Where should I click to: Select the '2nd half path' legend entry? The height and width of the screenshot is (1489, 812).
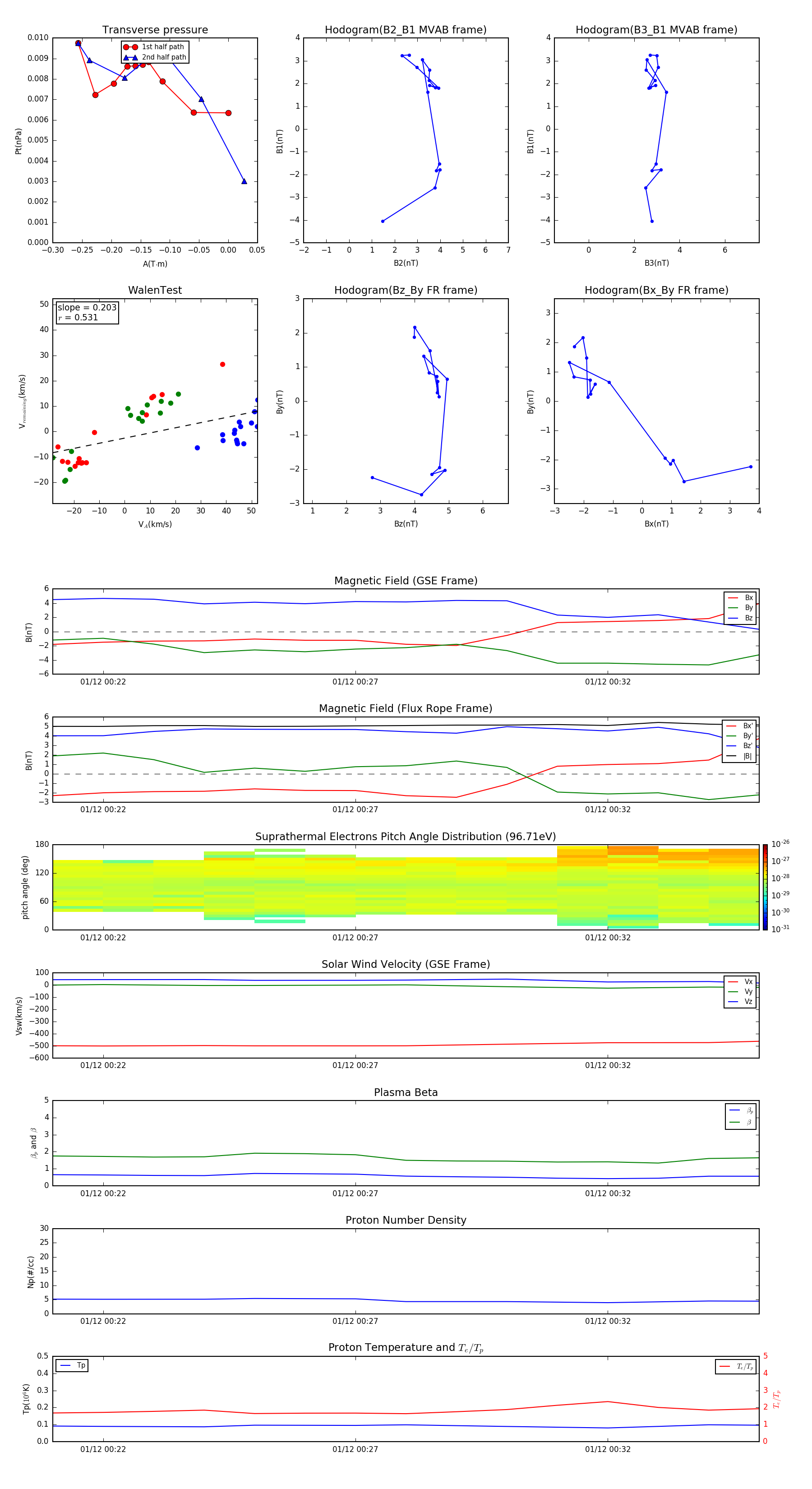pos(155,57)
